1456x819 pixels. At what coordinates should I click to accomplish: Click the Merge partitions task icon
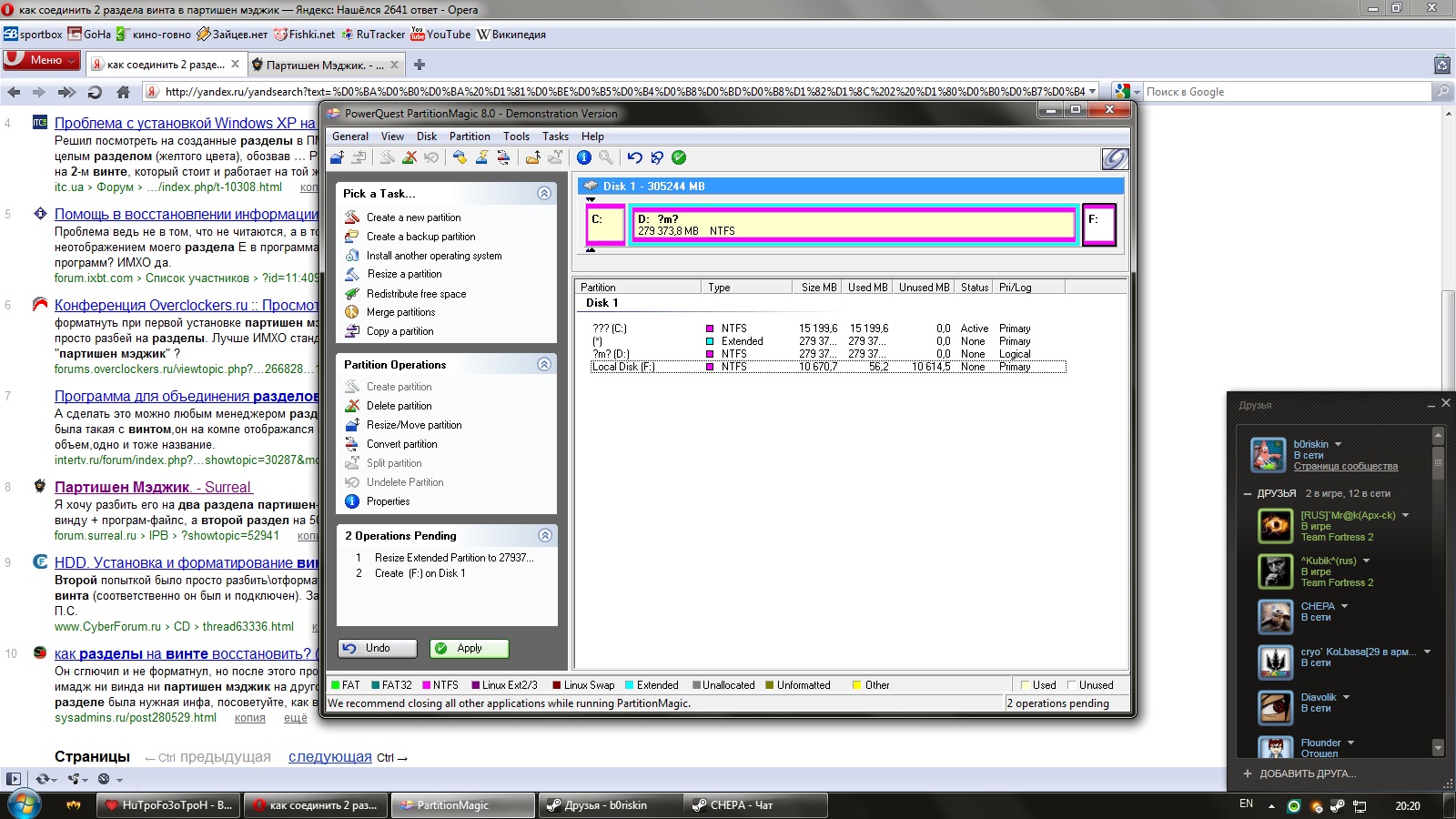click(352, 312)
